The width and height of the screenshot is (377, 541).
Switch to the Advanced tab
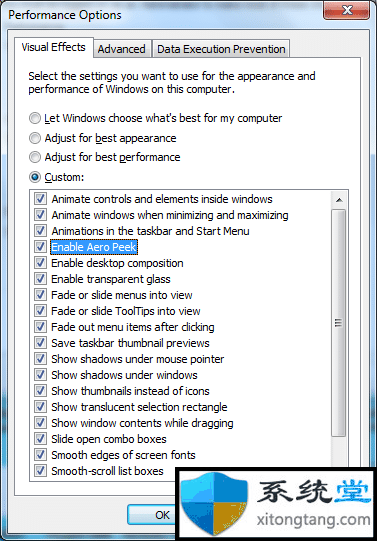click(x=122, y=49)
